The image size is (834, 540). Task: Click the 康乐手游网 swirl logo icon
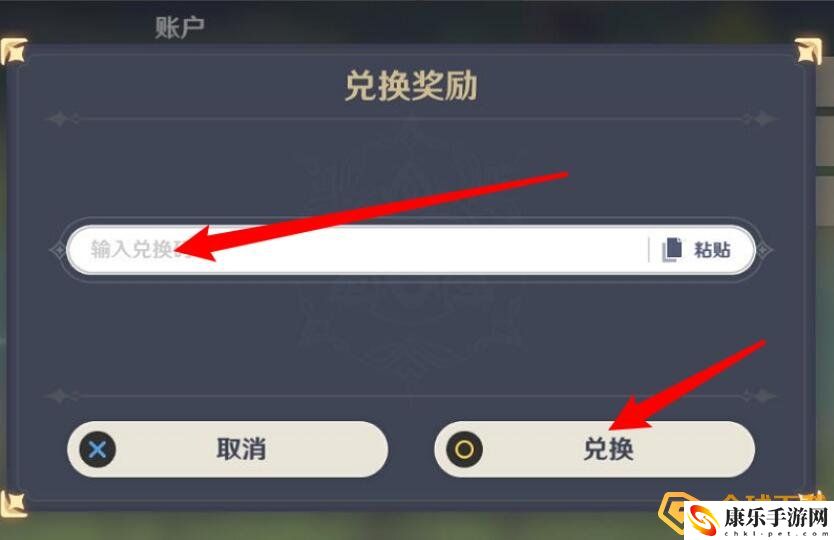click(x=703, y=520)
